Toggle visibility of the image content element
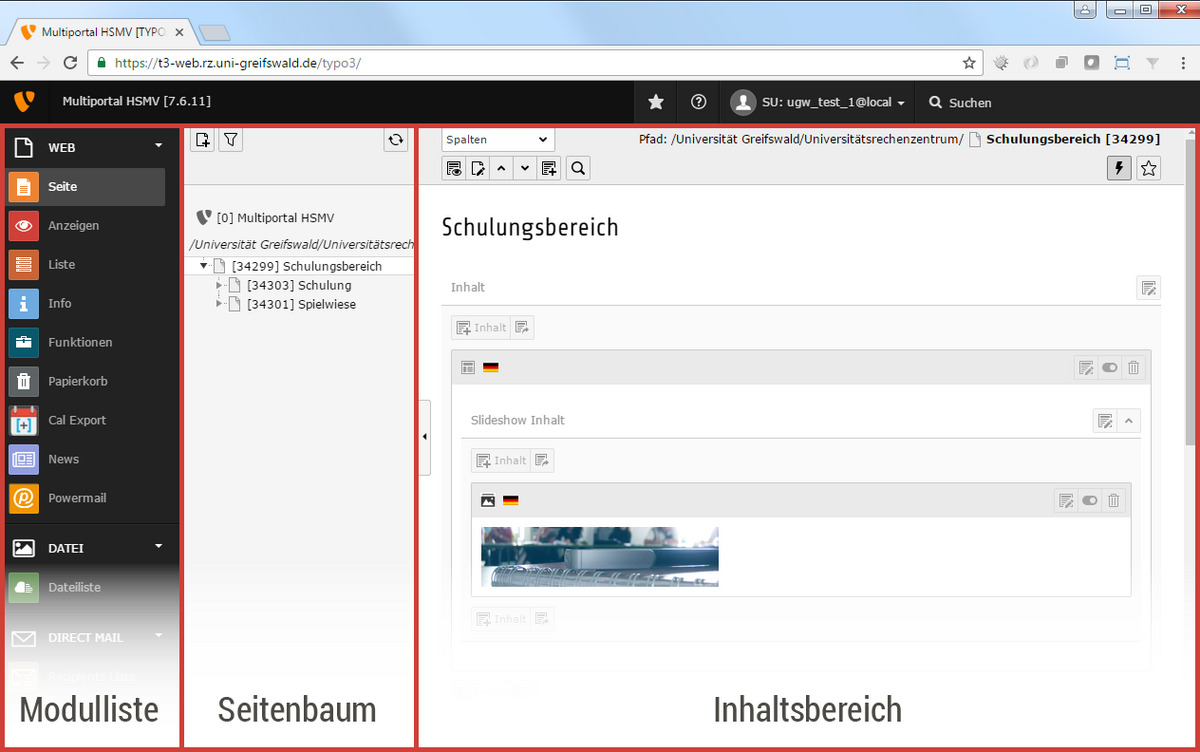The image size is (1200, 752). click(x=1090, y=500)
